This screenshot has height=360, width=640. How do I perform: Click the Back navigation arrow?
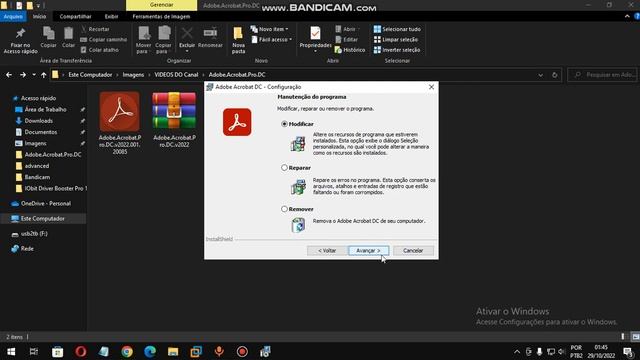(x=9, y=75)
